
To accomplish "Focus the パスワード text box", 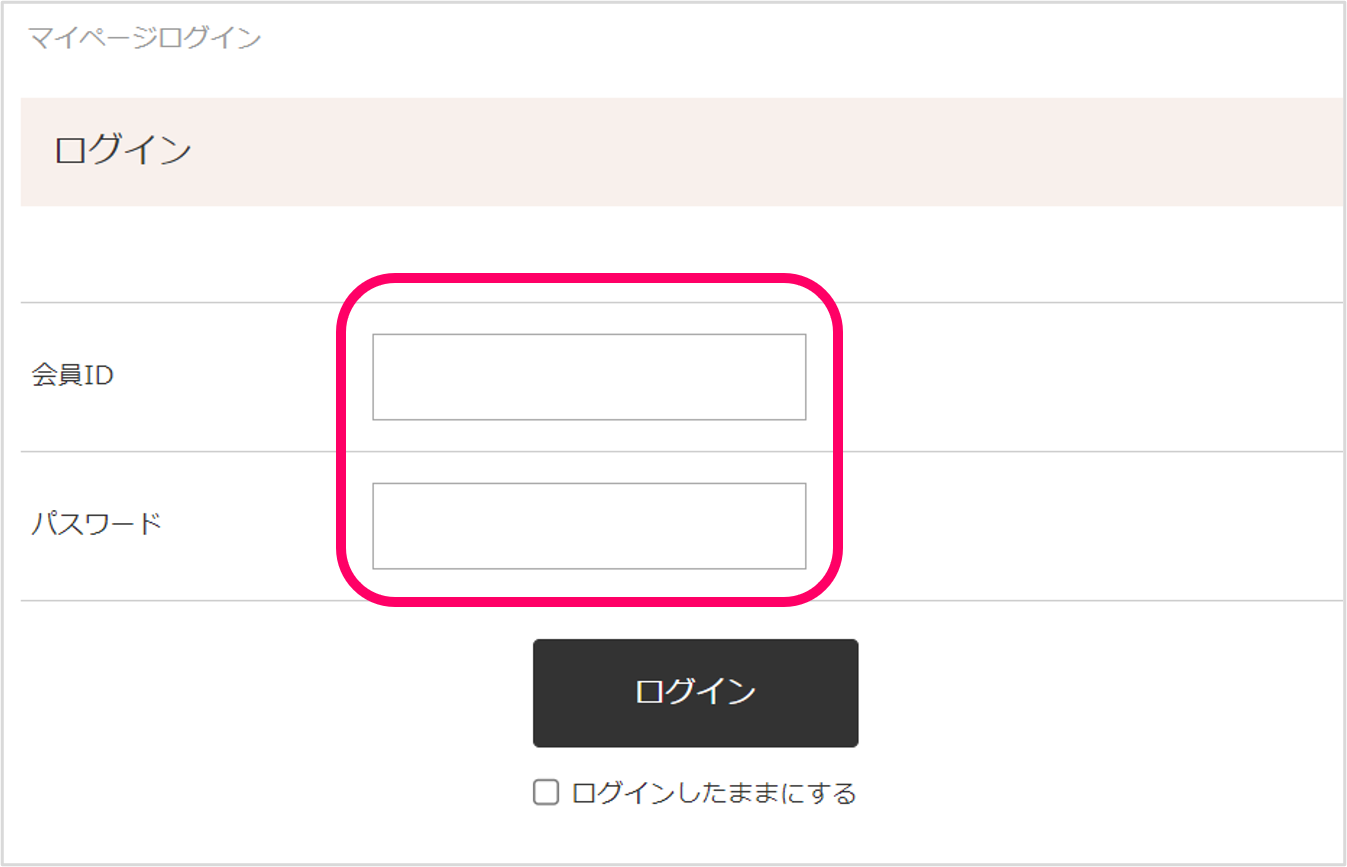I will (x=589, y=526).
